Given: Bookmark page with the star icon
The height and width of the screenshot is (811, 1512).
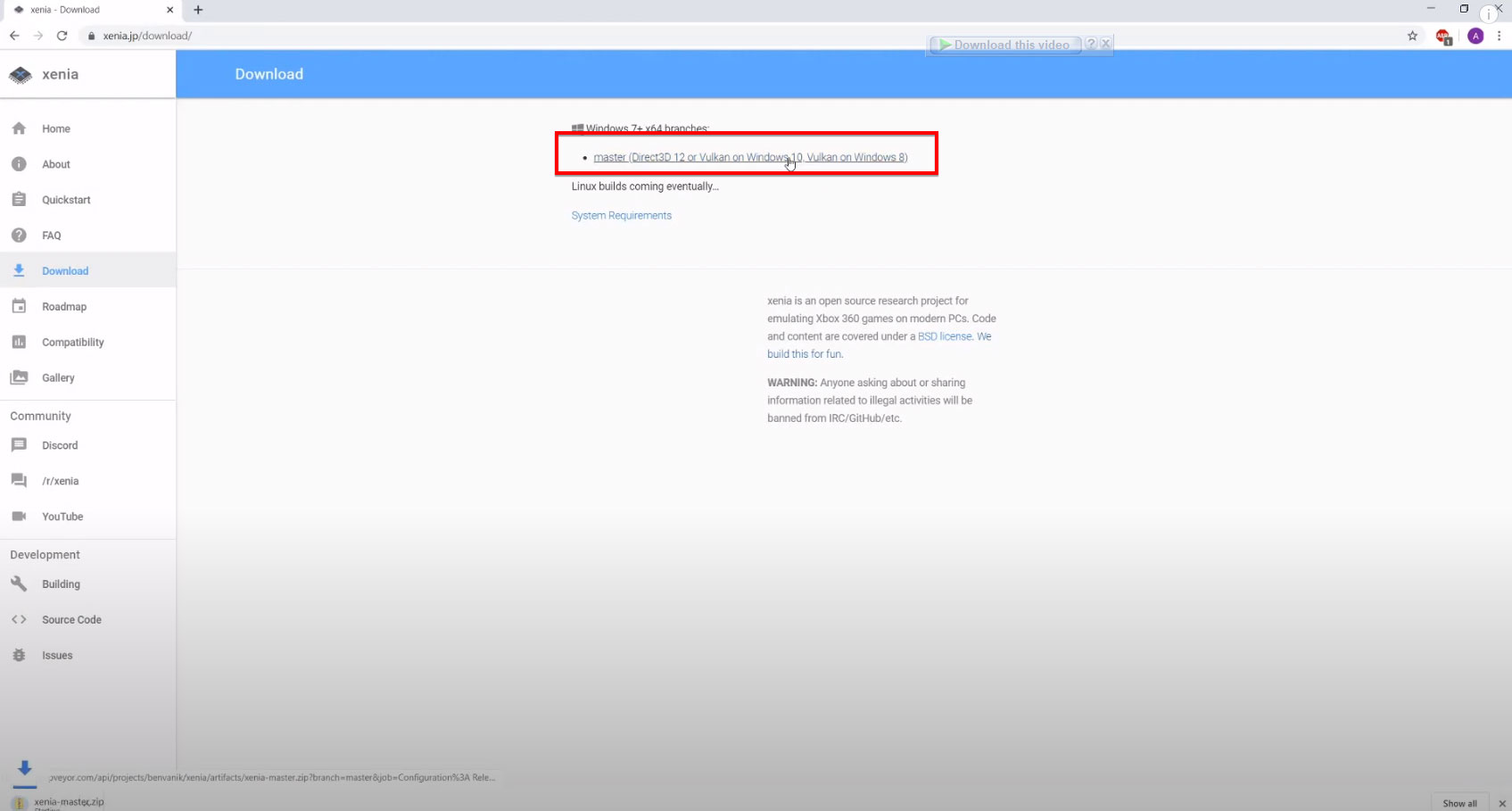Looking at the screenshot, I should tap(1412, 36).
